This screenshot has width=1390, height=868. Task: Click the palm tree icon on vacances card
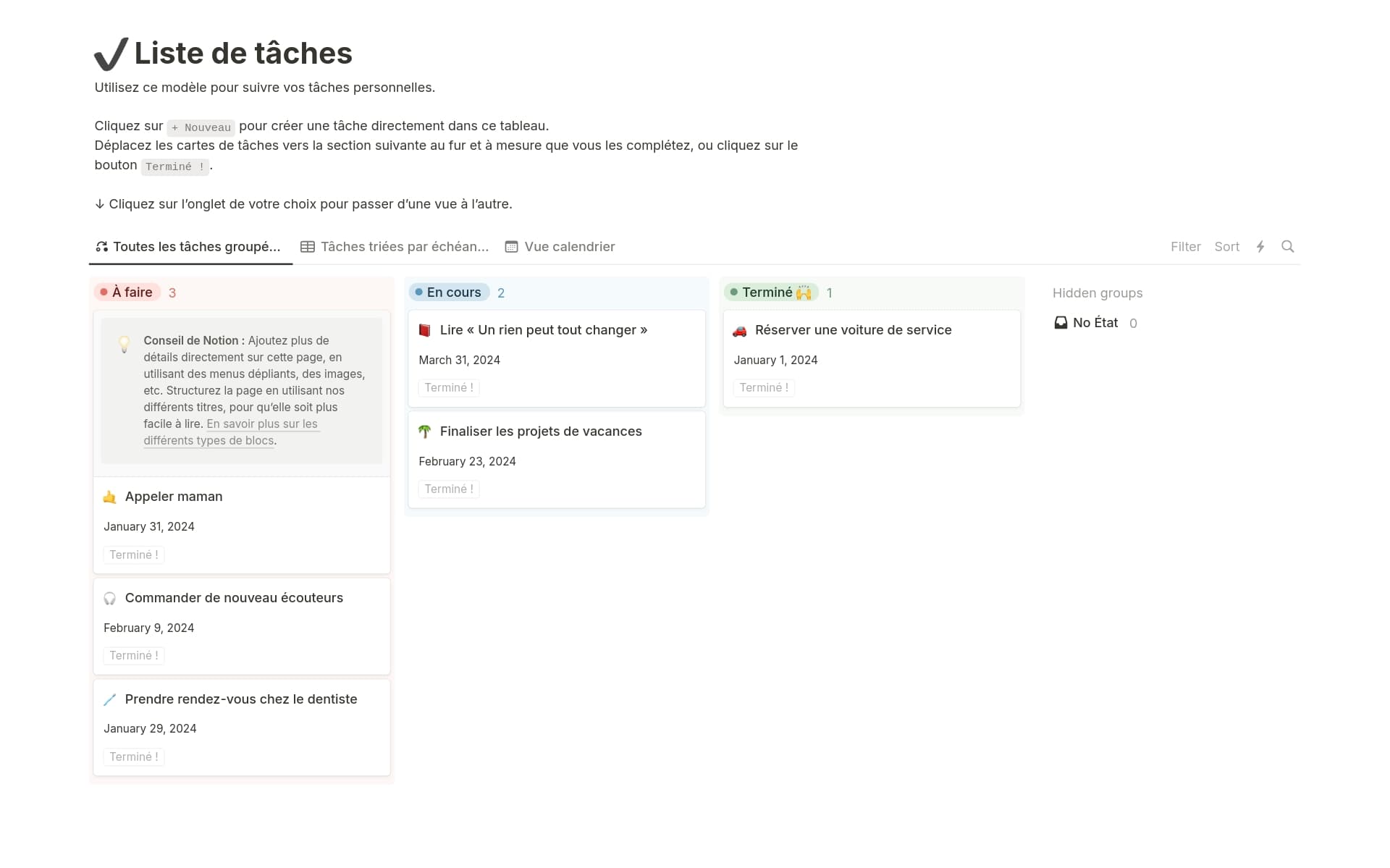click(x=425, y=431)
